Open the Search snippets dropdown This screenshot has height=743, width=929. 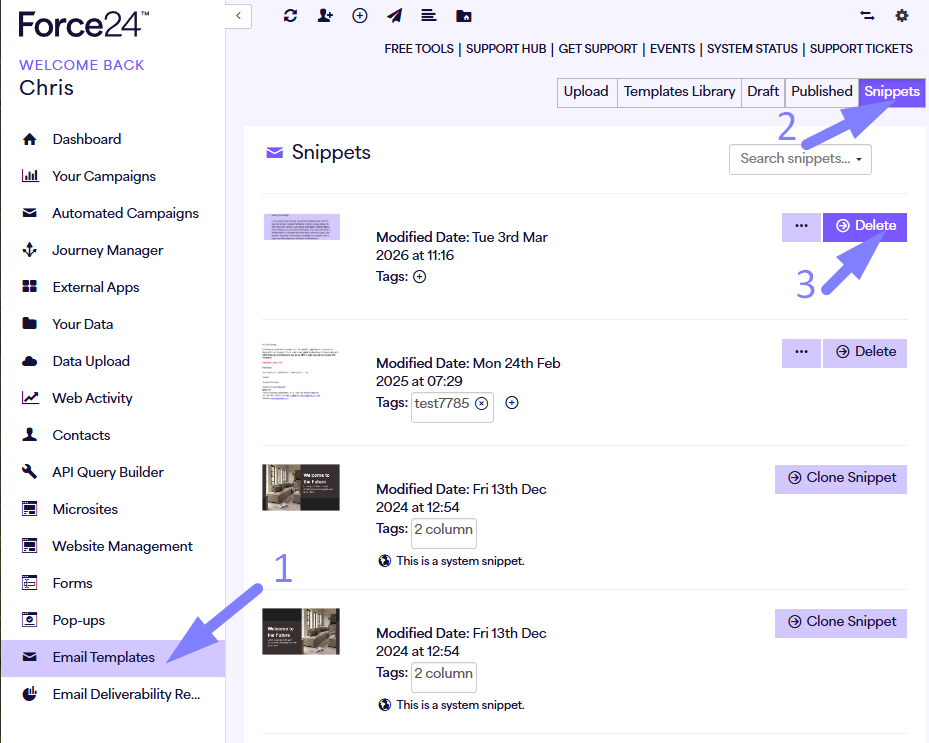(x=800, y=159)
